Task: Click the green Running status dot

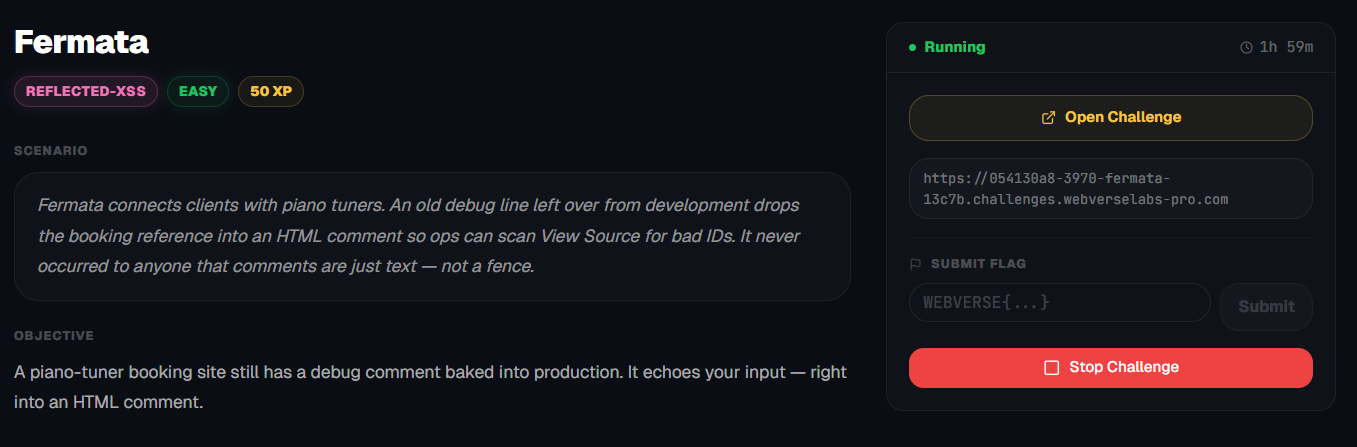Action: pyautogui.click(x=913, y=47)
